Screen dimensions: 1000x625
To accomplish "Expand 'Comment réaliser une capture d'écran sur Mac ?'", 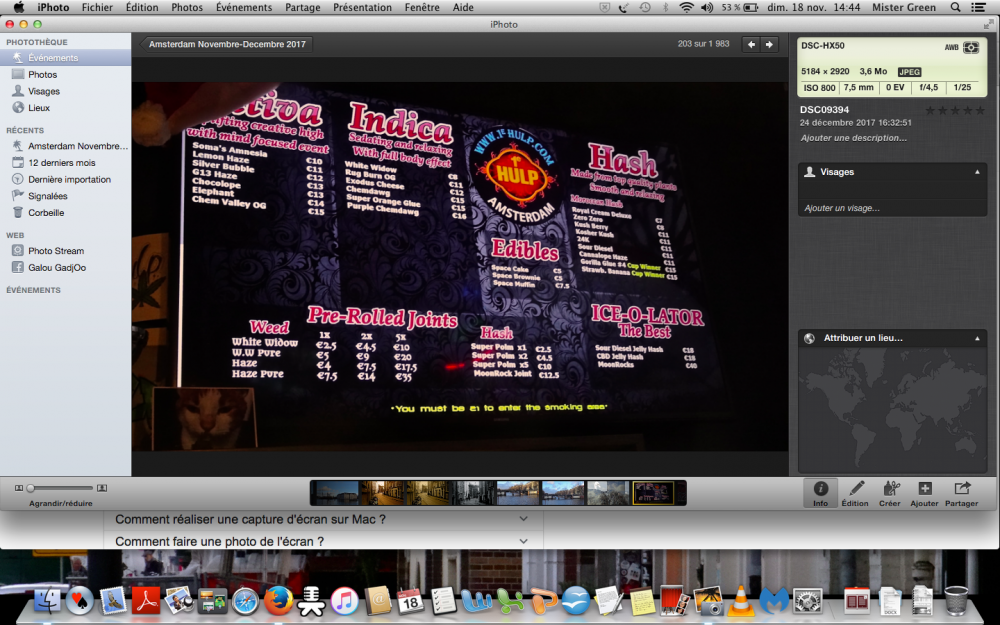I will [323, 519].
